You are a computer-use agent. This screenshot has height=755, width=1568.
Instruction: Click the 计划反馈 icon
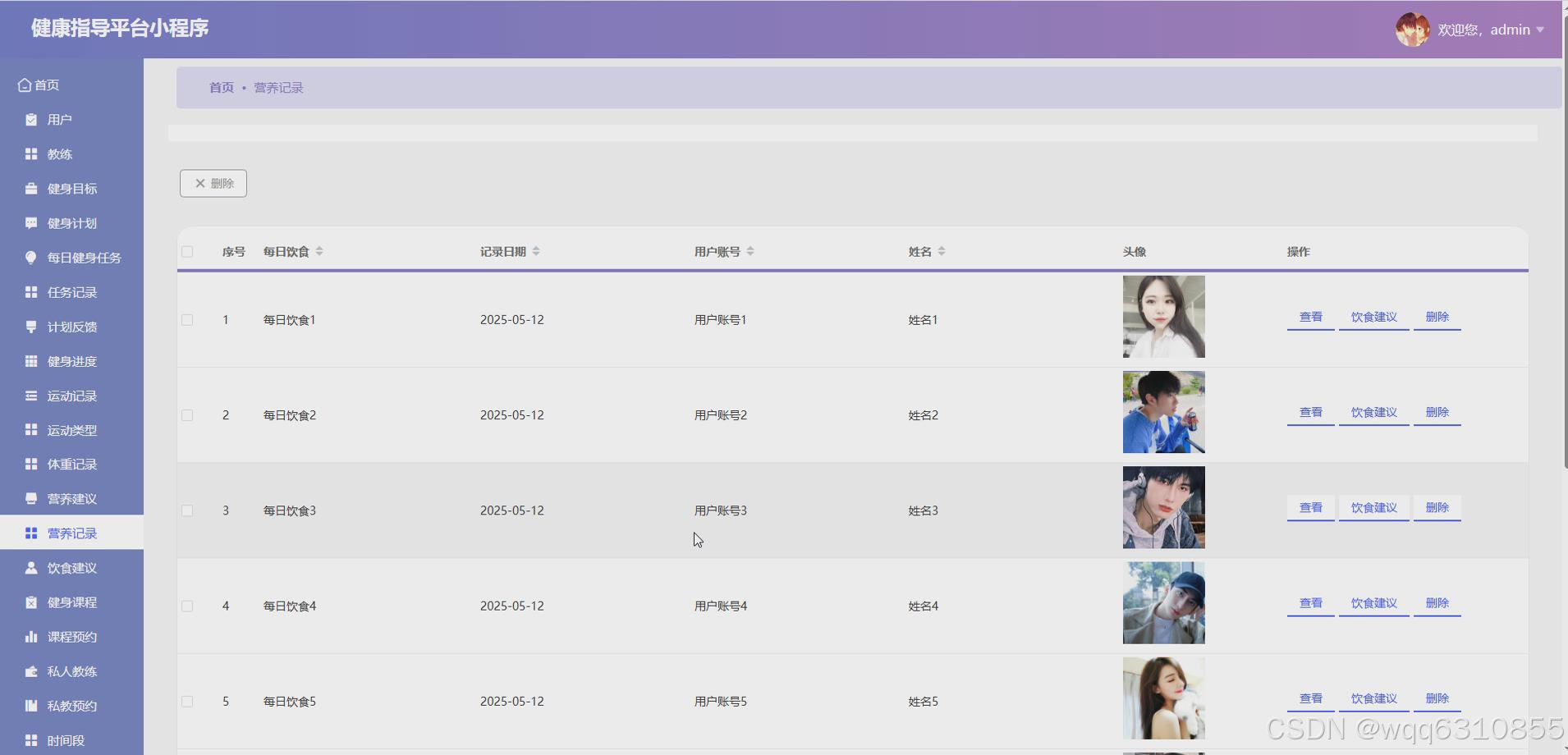coord(31,327)
